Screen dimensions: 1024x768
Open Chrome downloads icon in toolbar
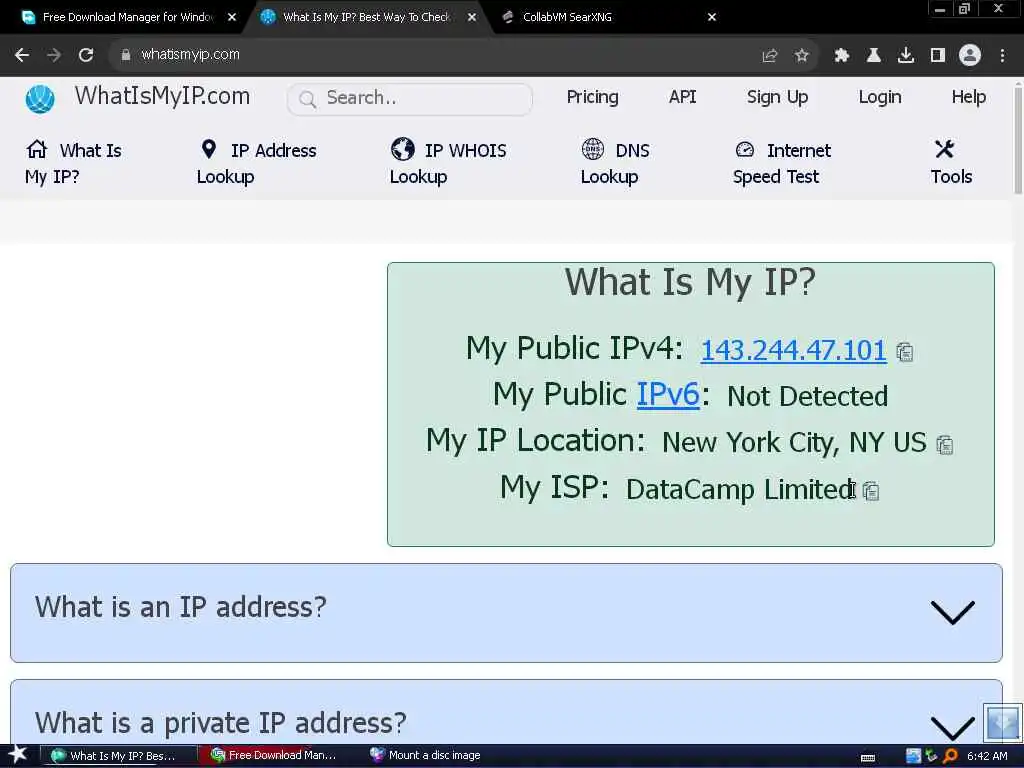[x=905, y=56]
